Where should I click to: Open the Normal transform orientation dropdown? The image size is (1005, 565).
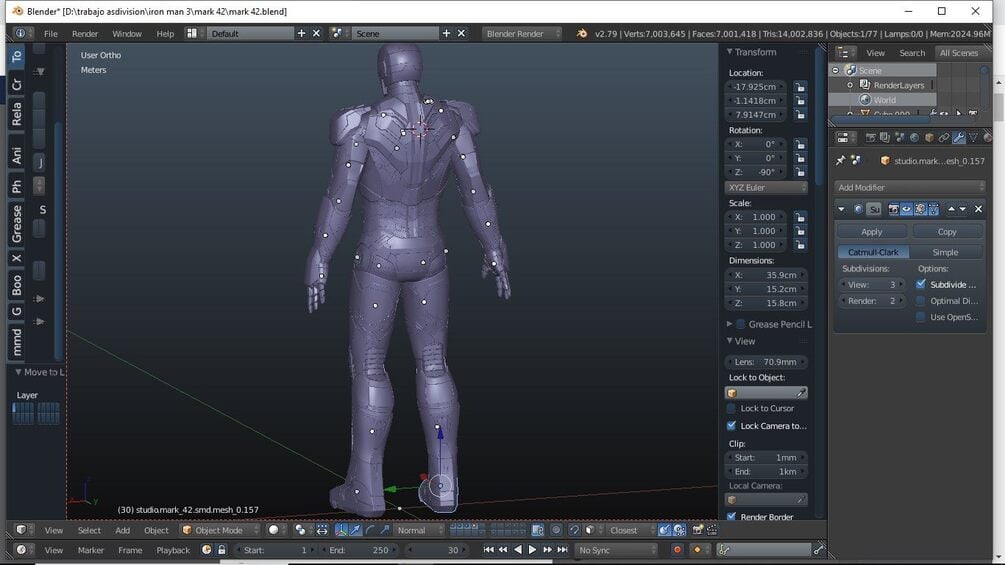coord(419,530)
